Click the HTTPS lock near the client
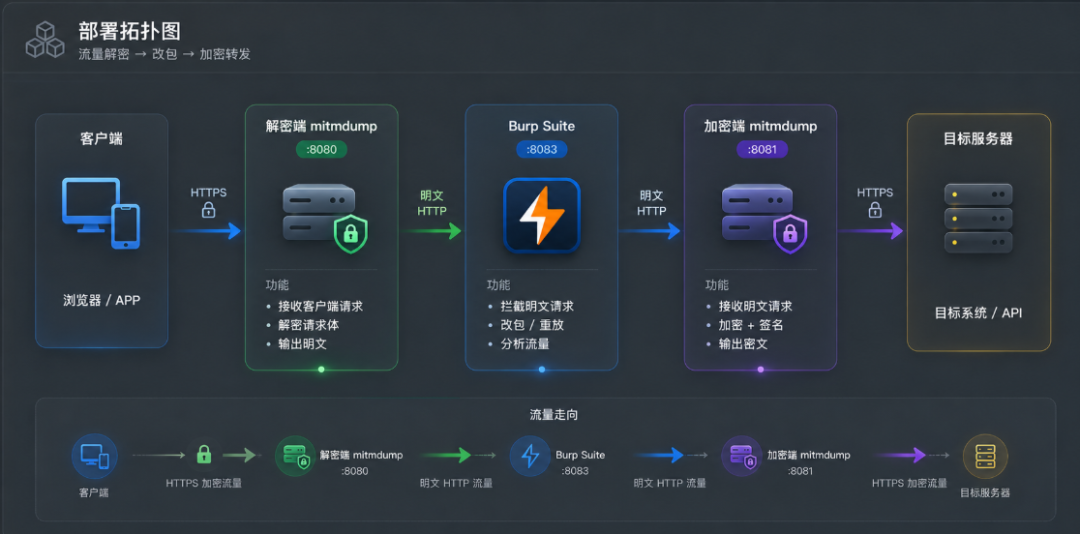The height and width of the screenshot is (534, 1080). pos(208,209)
